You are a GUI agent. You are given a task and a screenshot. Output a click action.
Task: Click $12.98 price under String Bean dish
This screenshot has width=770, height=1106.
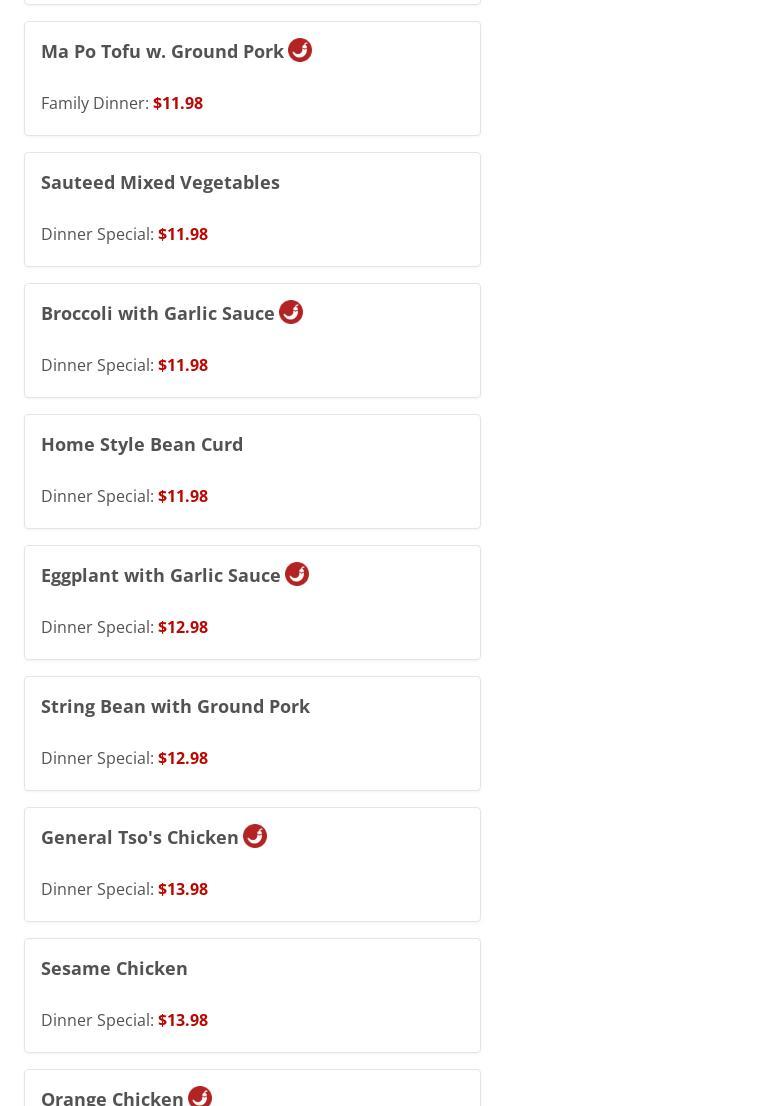[x=183, y=758]
